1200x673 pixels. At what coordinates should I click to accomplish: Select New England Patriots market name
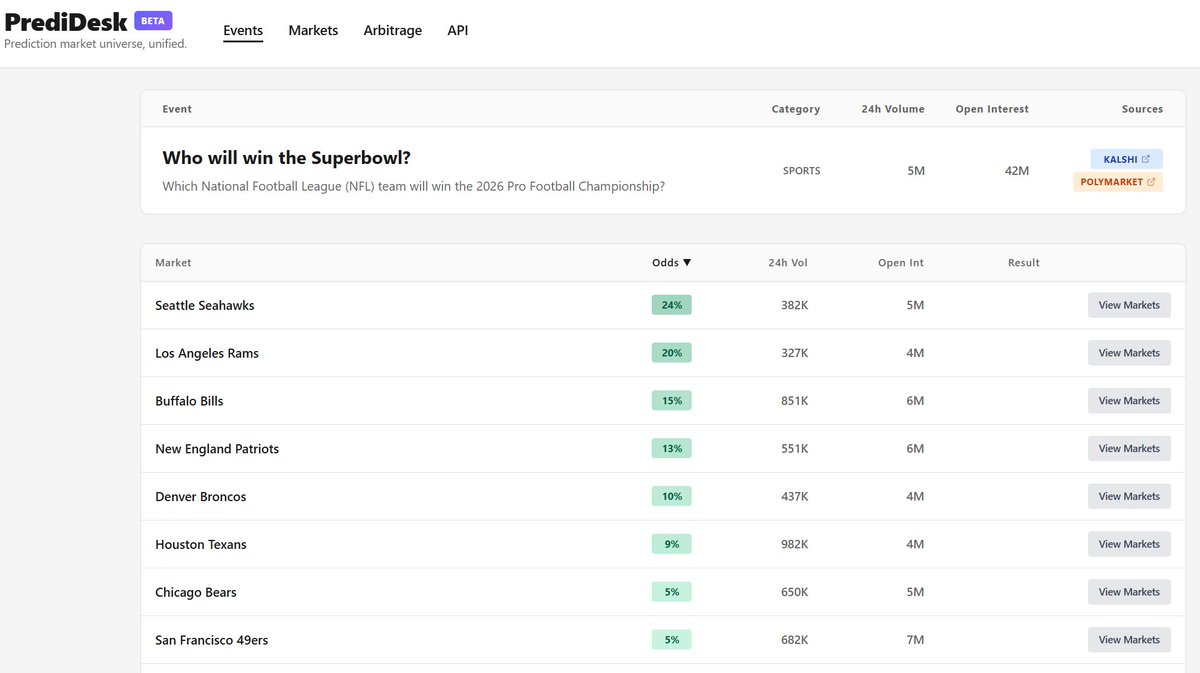[x=217, y=449]
